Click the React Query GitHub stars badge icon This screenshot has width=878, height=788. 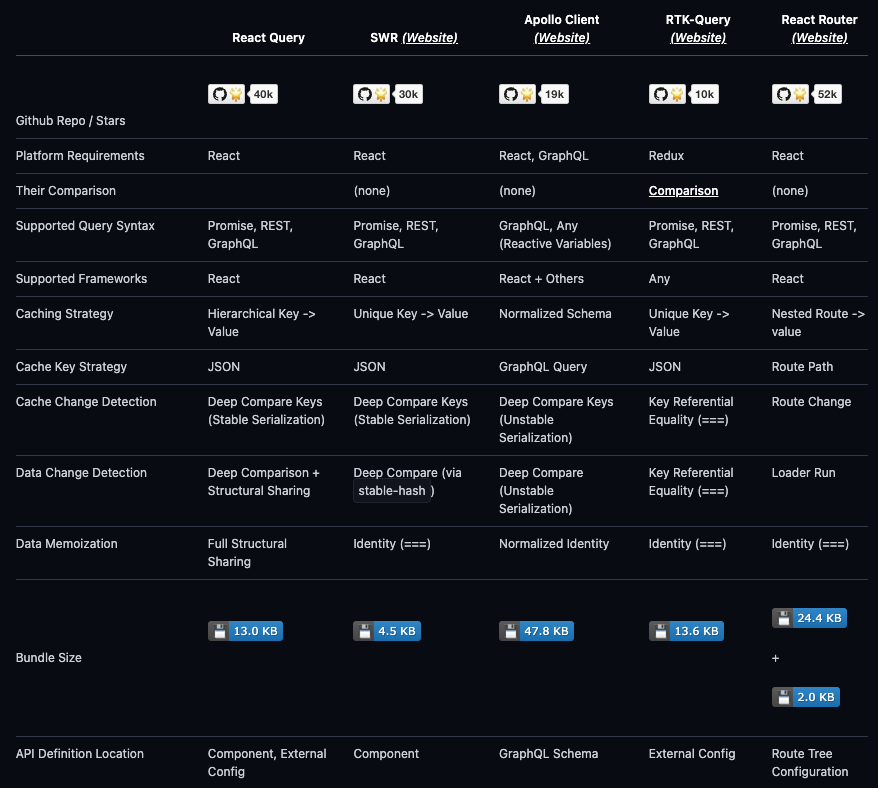[226, 94]
